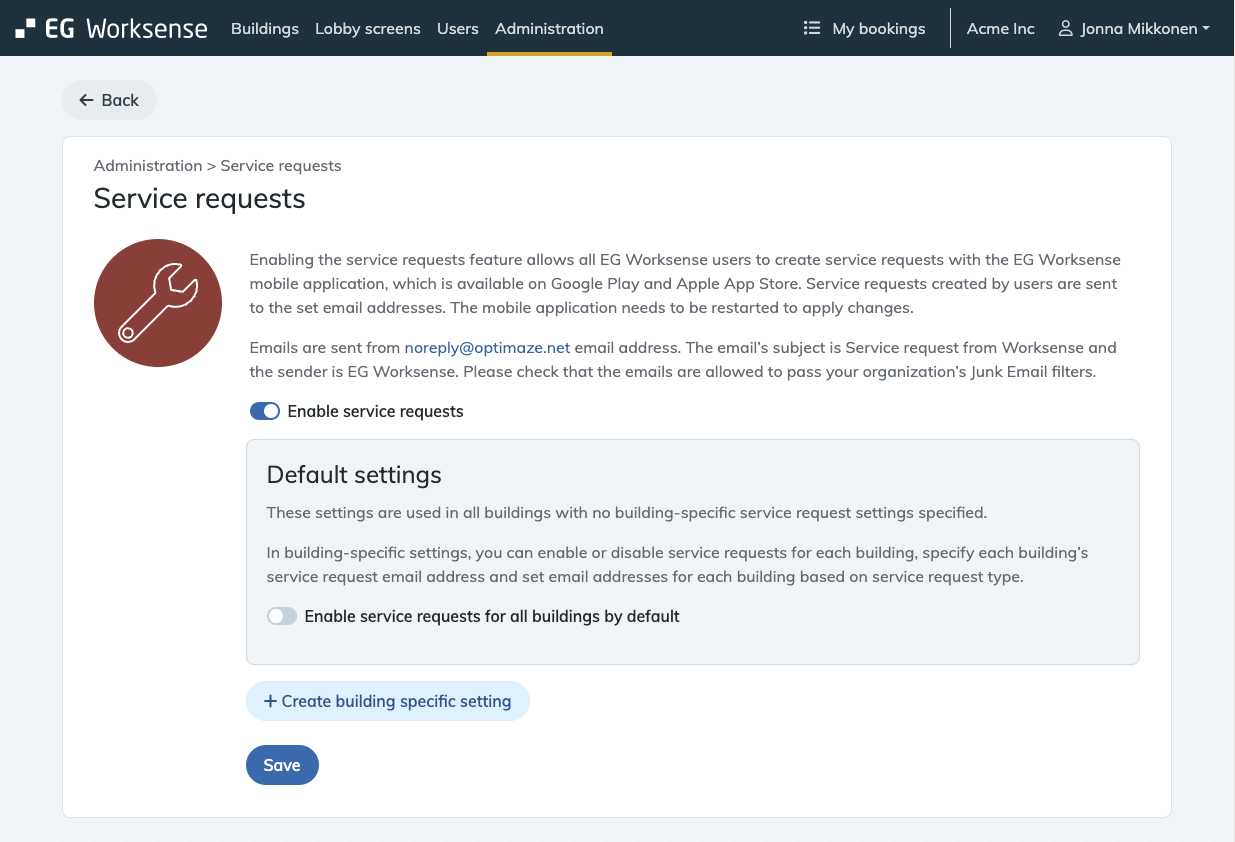
Task: Click the 'Enable service requests' label text
Action: pyautogui.click(x=375, y=411)
